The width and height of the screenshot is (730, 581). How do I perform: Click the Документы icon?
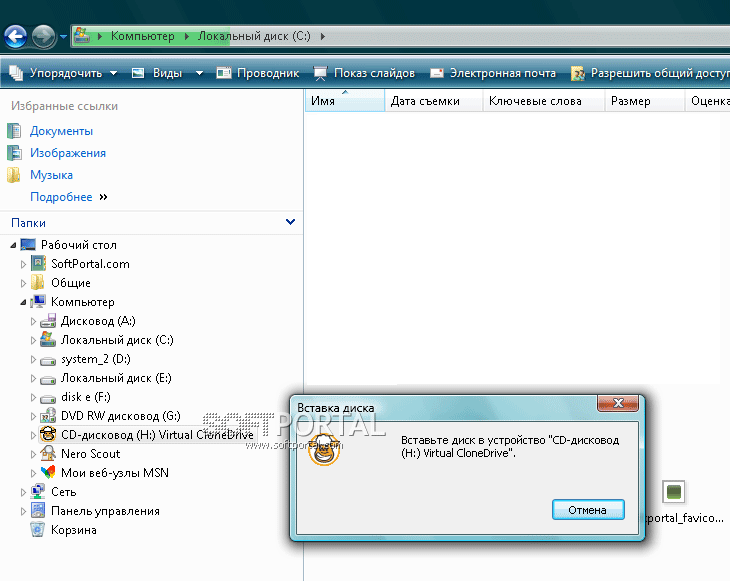(14, 131)
